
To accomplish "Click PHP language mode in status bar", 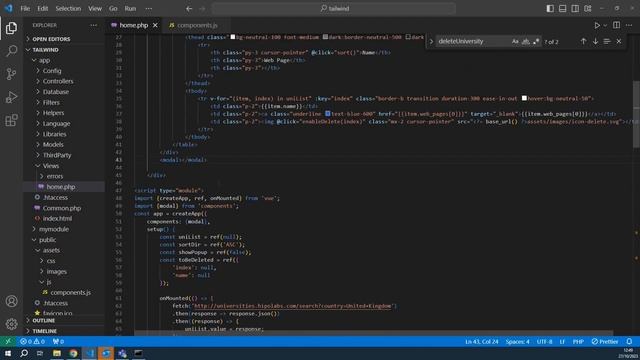I will (x=578, y=341).
